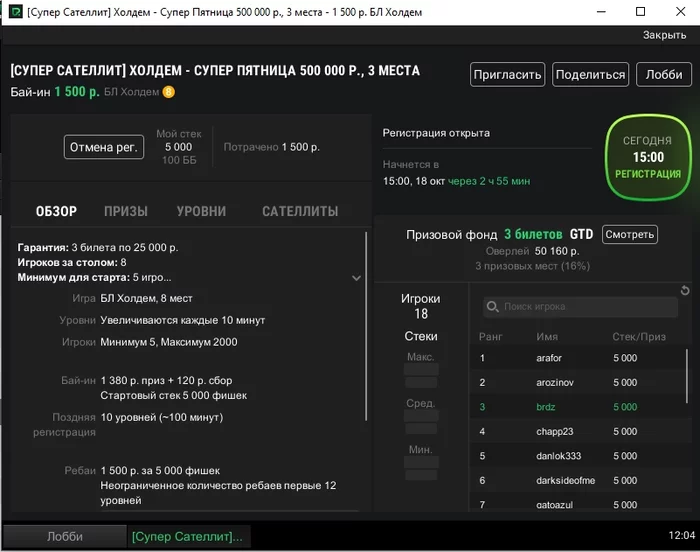Open the ПРИЗЫ tab
The height and width of the screenshot is (552, 700).
click(x=126, y=211)
